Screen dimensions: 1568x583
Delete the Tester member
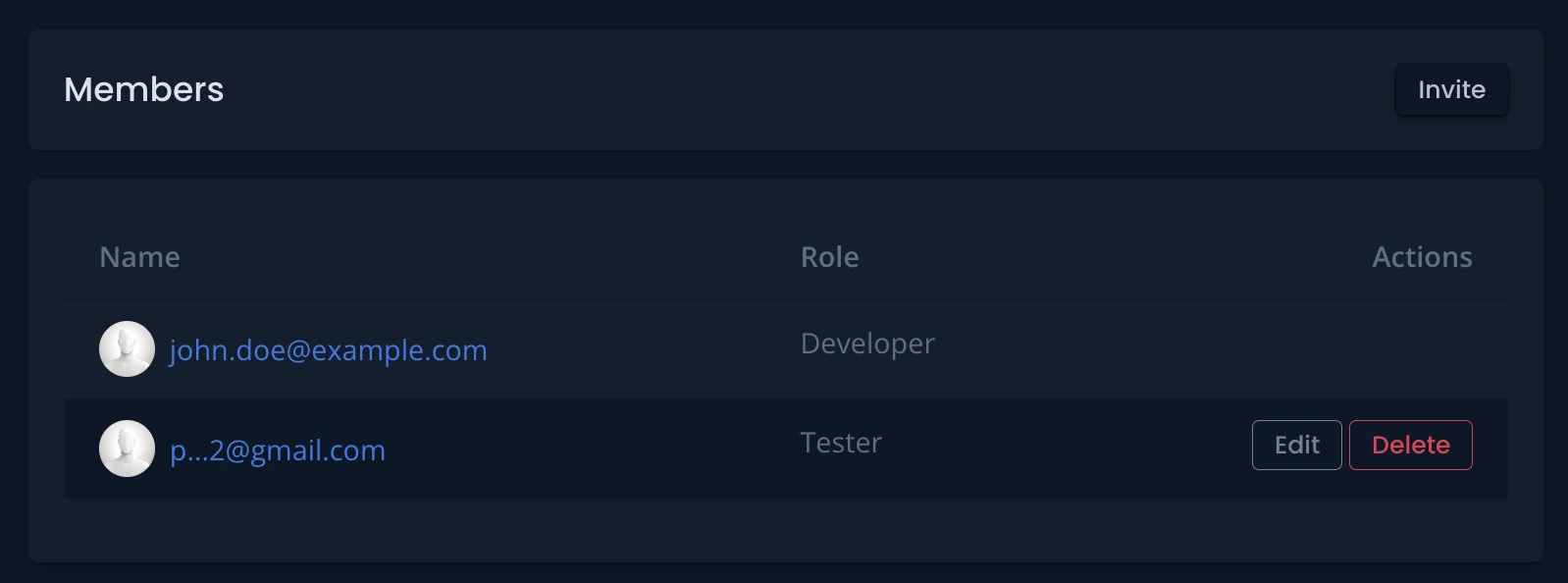pyautogui.click(x=1410, y=446)
